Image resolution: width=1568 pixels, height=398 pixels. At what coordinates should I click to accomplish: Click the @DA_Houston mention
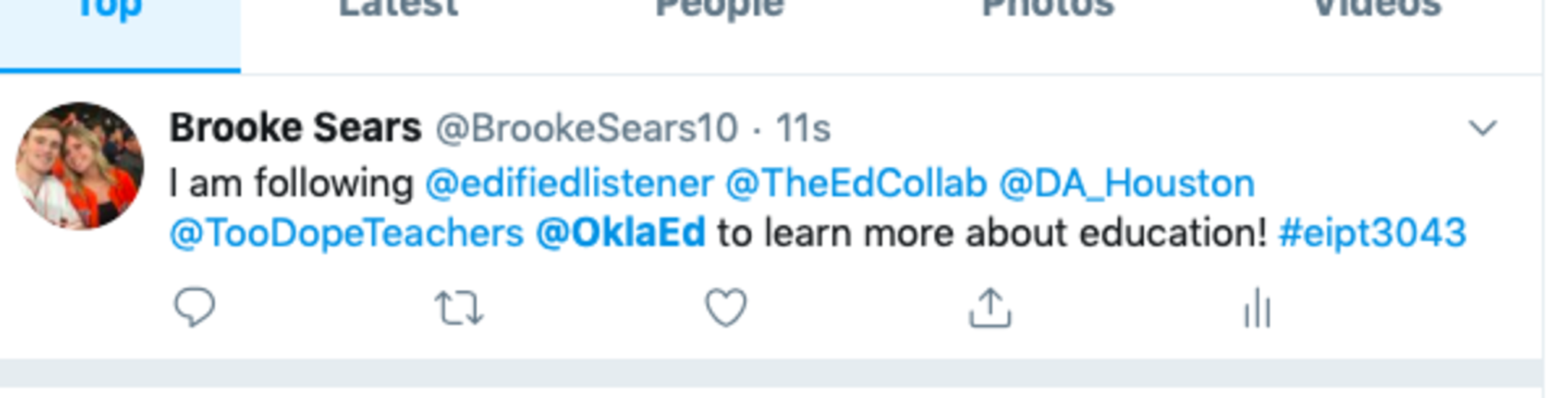click(1127, 184)
